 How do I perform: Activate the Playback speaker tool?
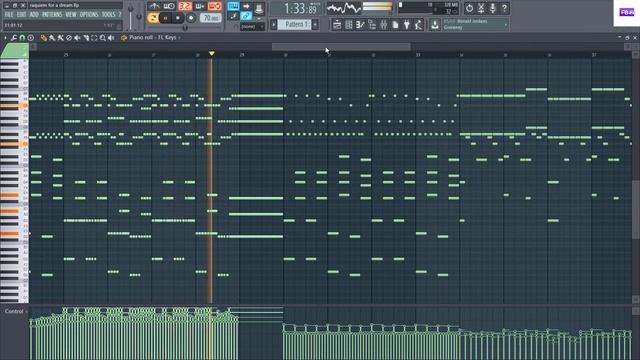(x=111, y=38)
